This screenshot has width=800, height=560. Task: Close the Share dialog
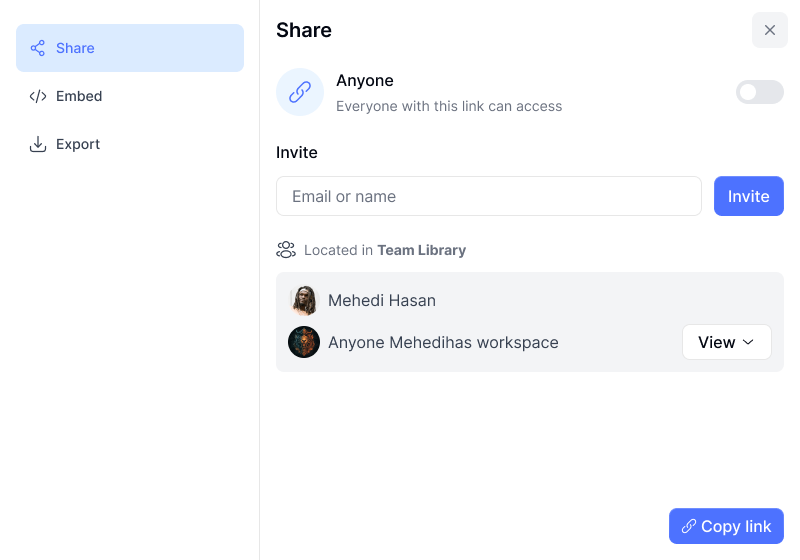tap(769, 30)
